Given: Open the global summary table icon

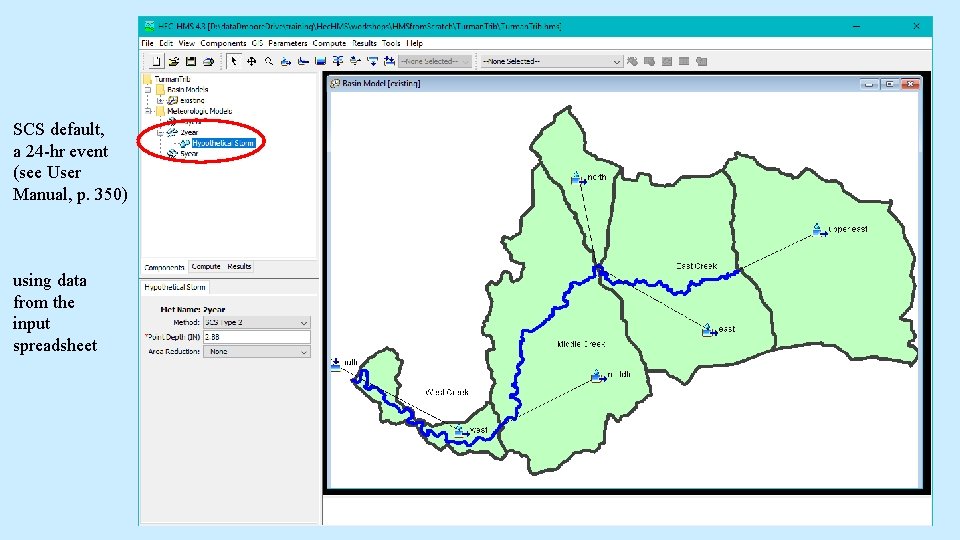Looking at the screenshot, I should pyautogui.click(x=650, y=61).
